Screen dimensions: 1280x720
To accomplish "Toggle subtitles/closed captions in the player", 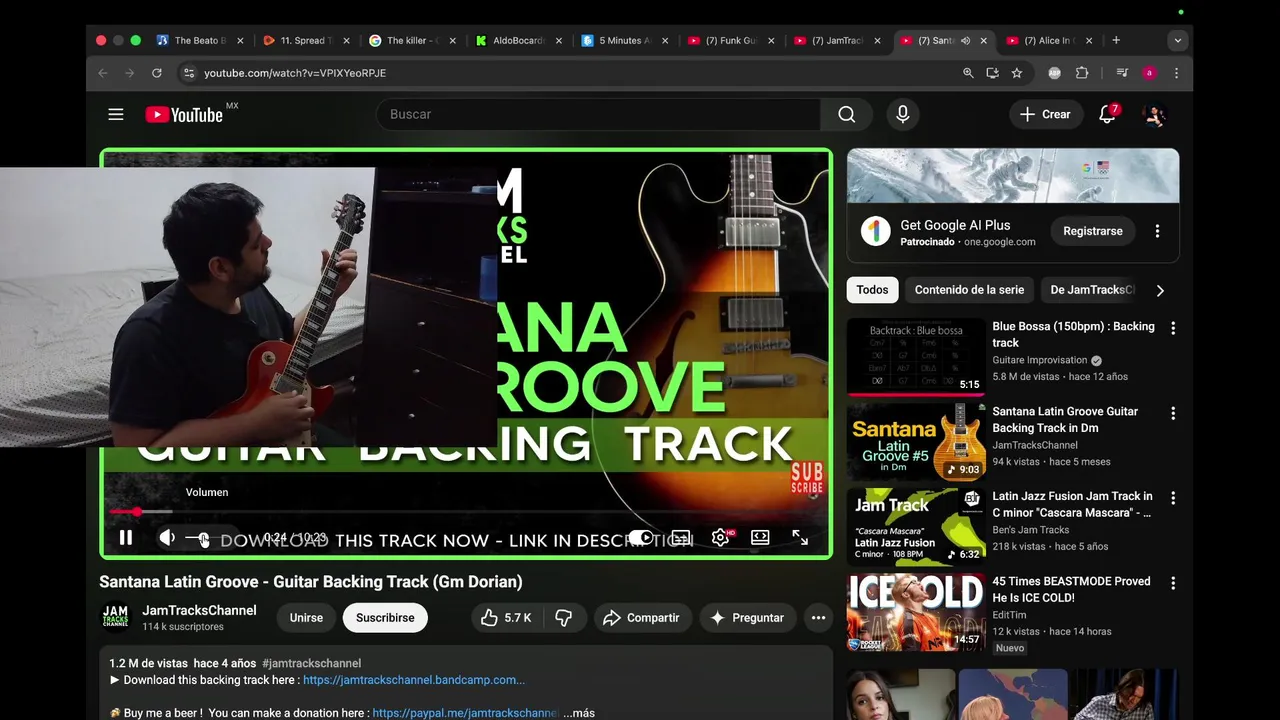I will (x=681, y=538).
